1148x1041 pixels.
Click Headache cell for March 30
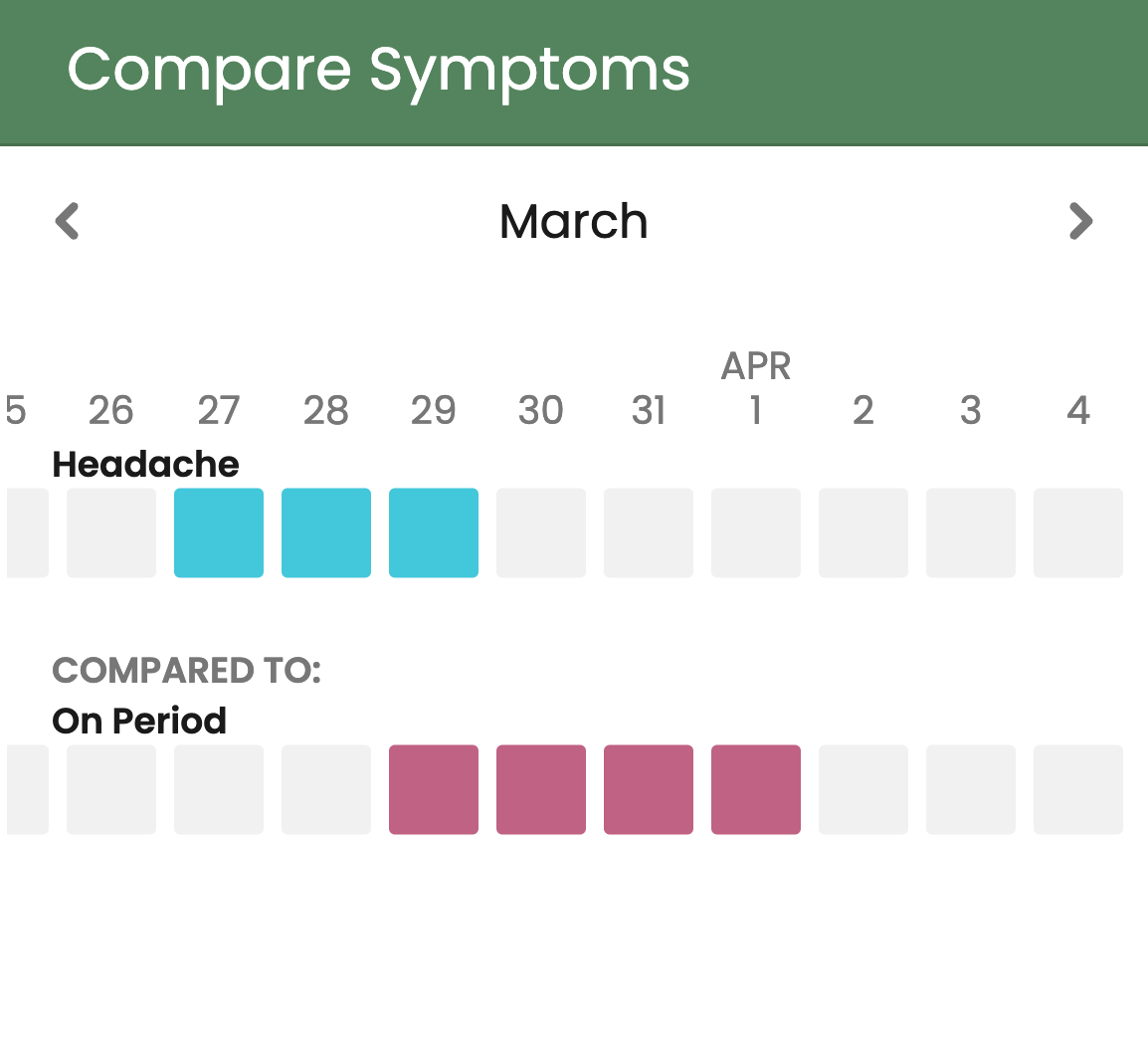(541, 532)
